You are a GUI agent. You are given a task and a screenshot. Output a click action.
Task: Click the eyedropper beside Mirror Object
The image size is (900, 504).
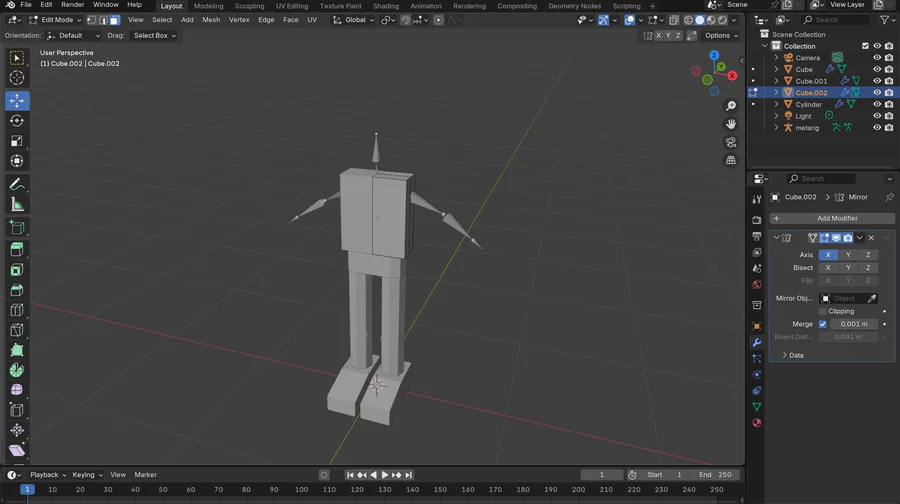coord(872,298)
